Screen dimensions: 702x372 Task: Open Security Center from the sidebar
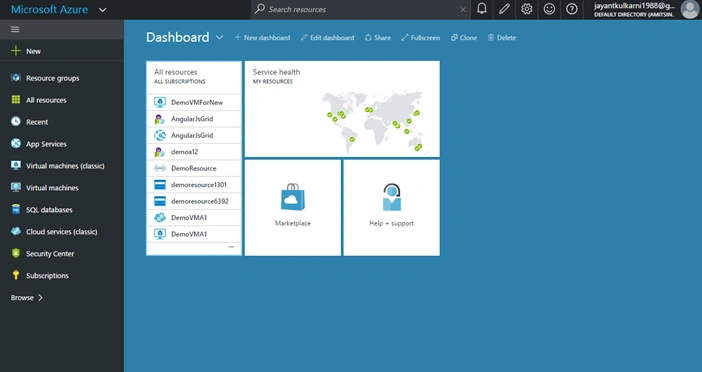coord(62,253)
